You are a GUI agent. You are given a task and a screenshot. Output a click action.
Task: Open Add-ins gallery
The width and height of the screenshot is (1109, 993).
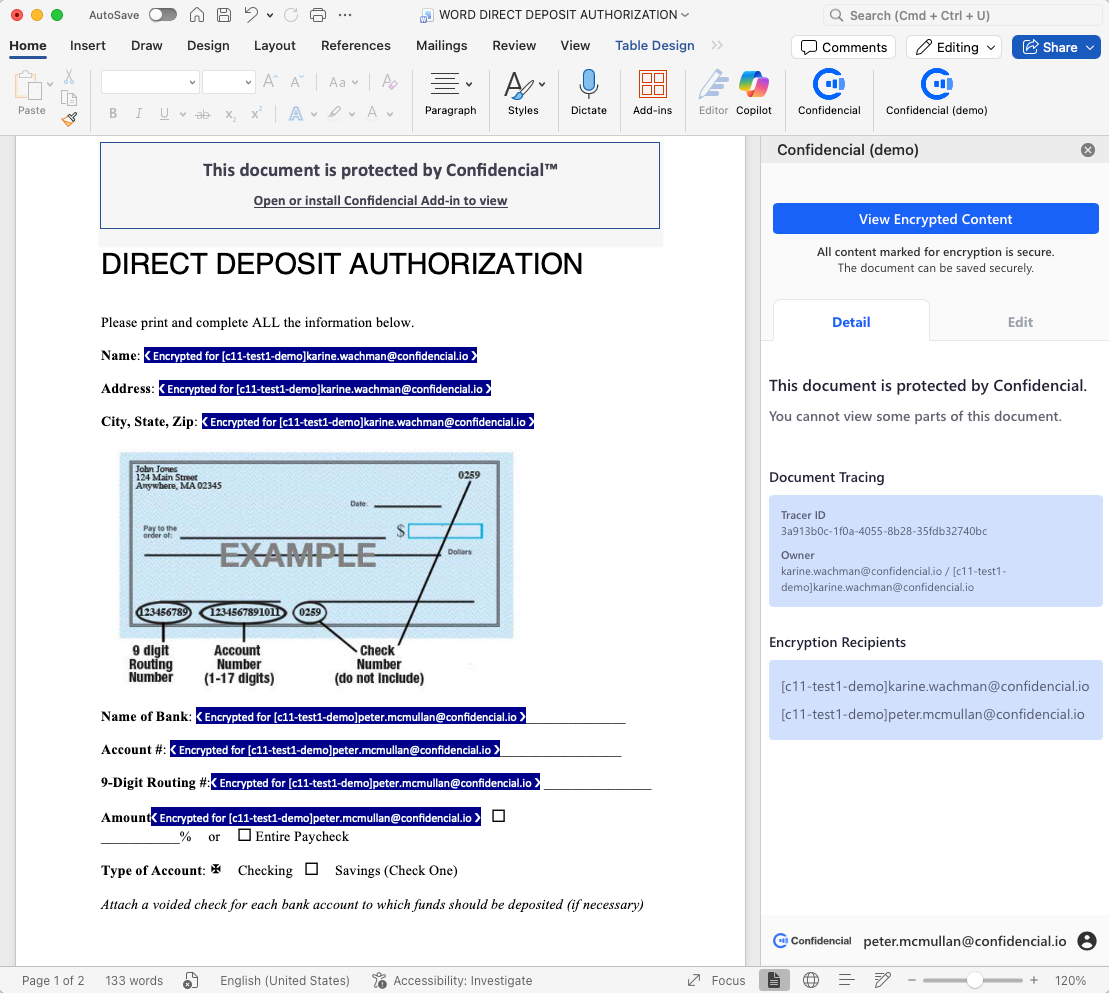point(652,92)
